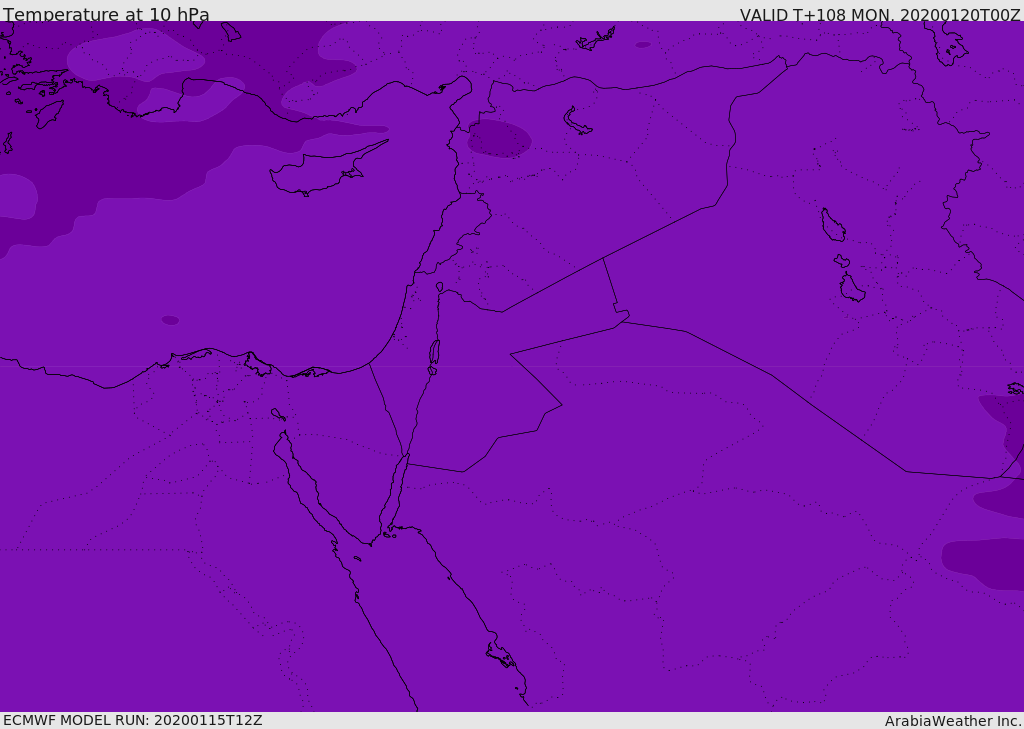Click the 'VALID T+108 MON. 20200120T00Z' label
Image resolution: width=1024 pixels, height=729 pixels.
pyautogui.click(x=880, y=15)
